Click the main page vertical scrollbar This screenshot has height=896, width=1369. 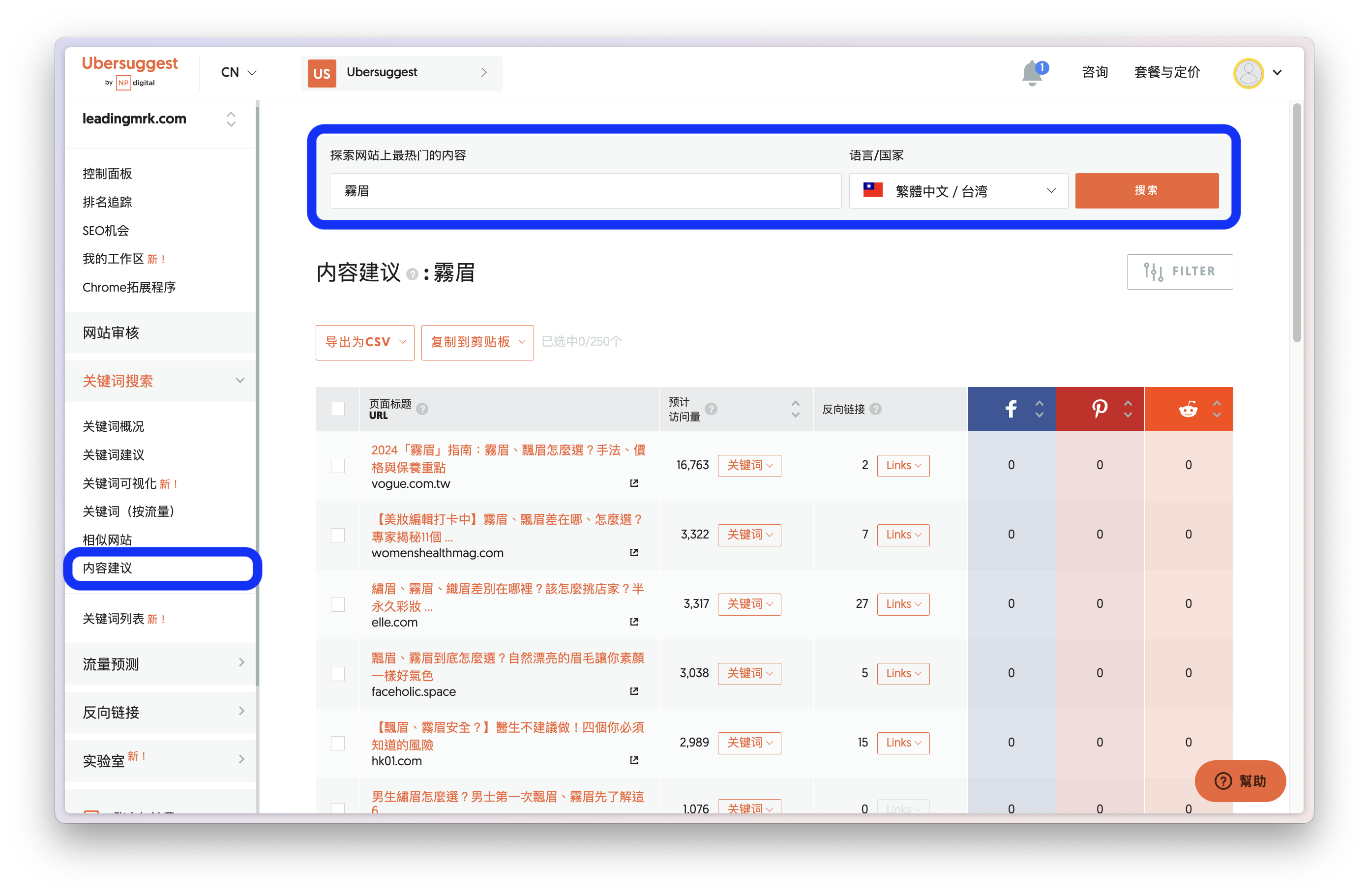click(1297, 224)
